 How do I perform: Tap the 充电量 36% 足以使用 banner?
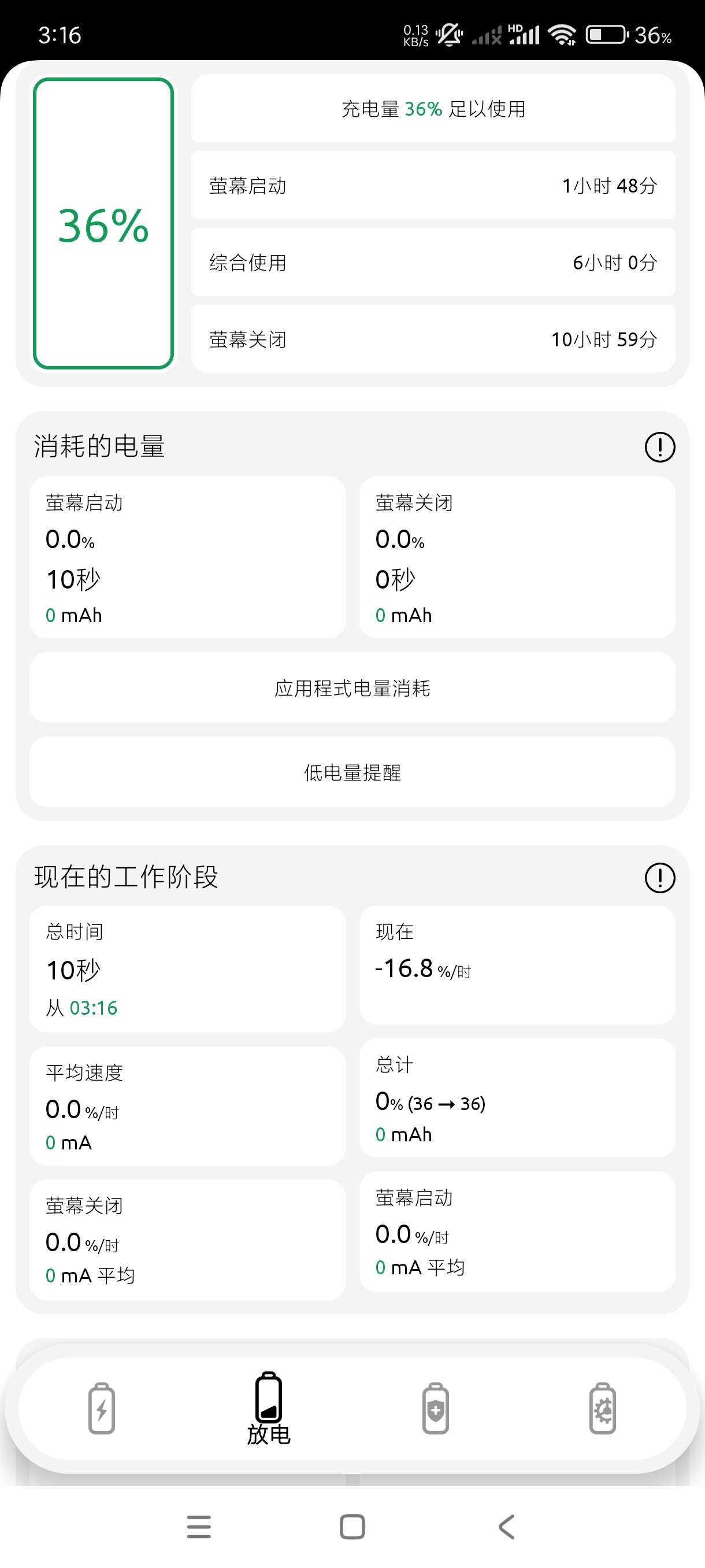433,109
